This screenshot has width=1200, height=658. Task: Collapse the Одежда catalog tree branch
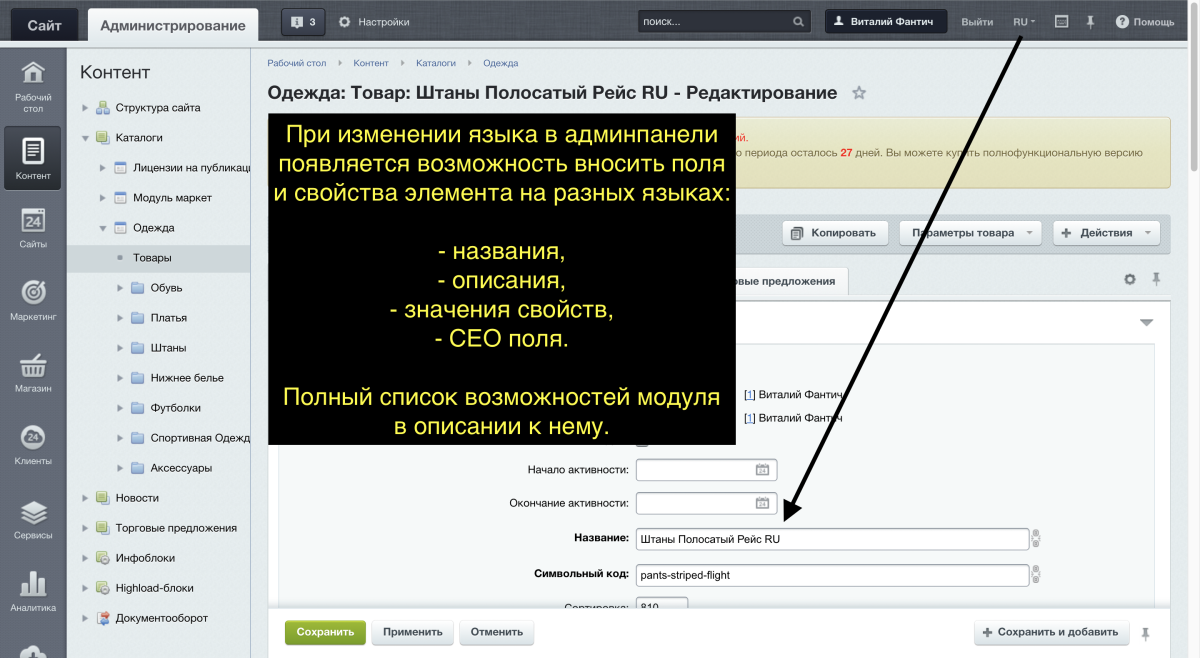[x=102, y=227]
